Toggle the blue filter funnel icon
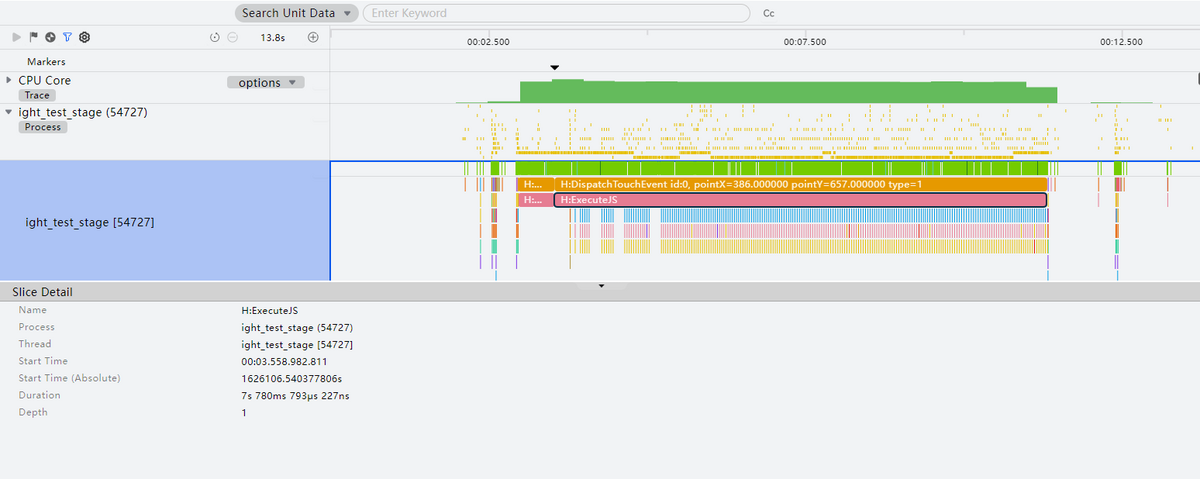The image size is (1200, 479). click(x=67, y=37)
